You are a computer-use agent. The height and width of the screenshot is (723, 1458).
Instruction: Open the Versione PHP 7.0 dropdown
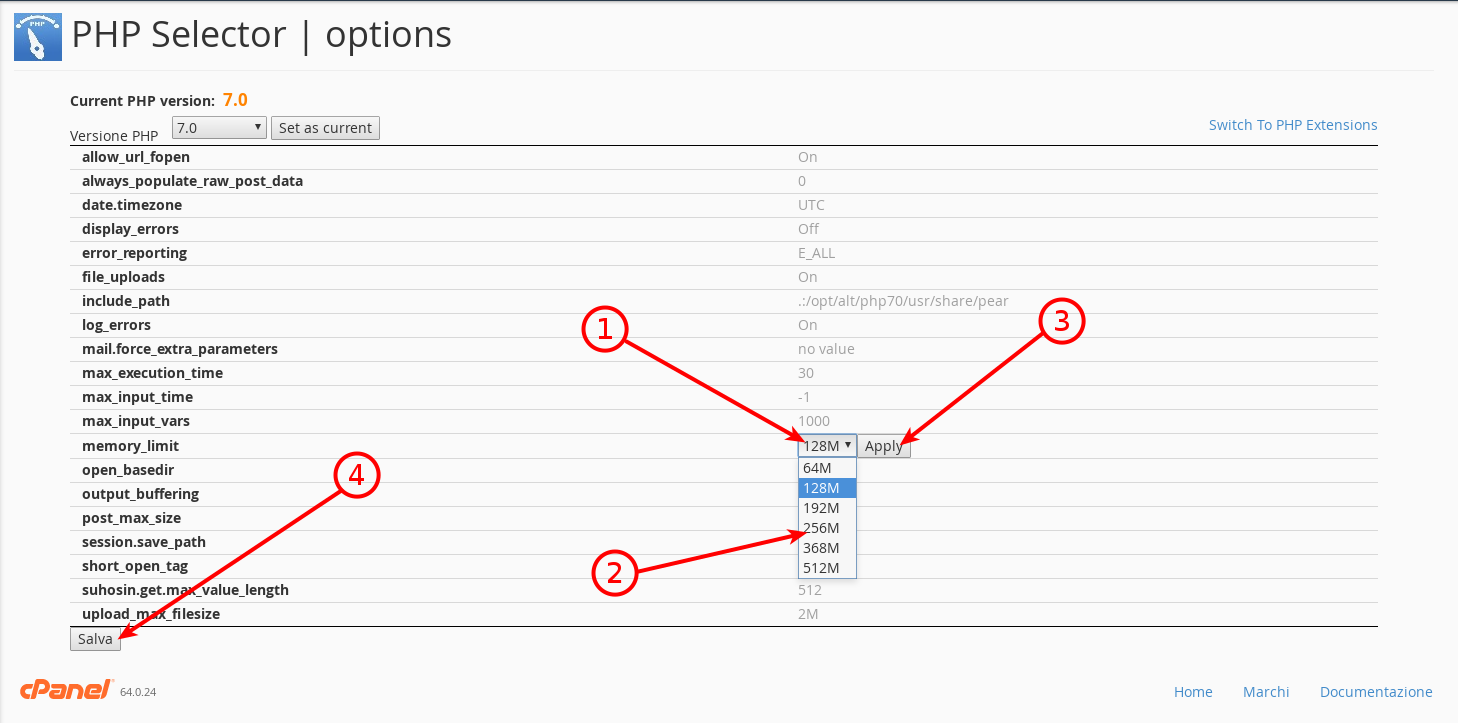tap(219, 128)
